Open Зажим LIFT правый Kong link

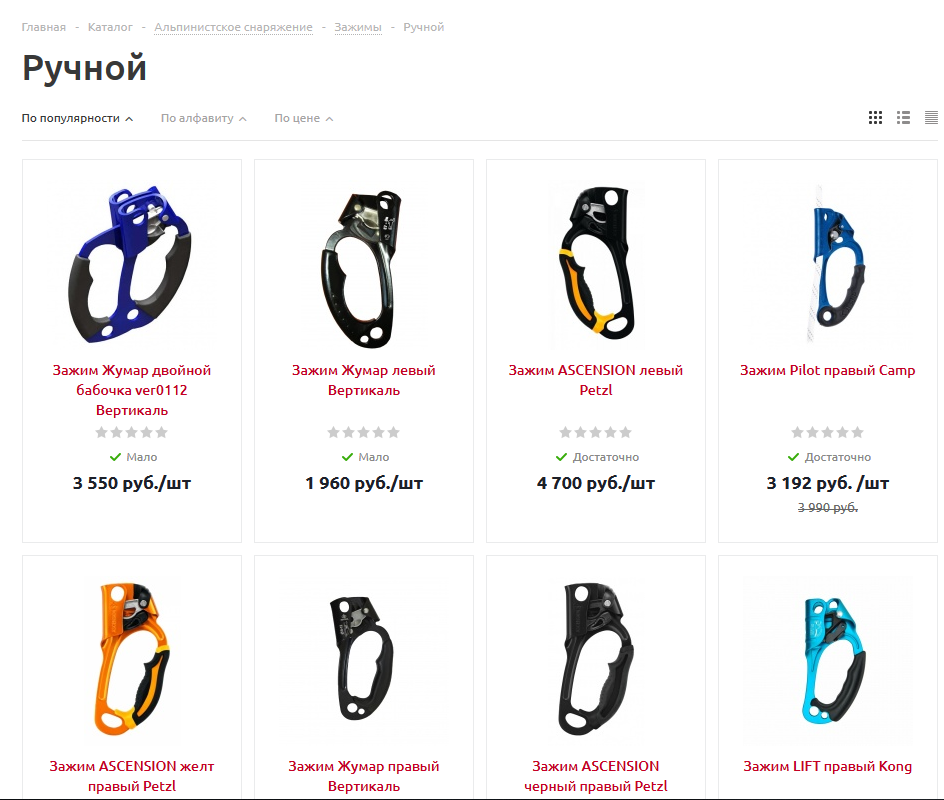pyautogui.click(x=827, y=767)
